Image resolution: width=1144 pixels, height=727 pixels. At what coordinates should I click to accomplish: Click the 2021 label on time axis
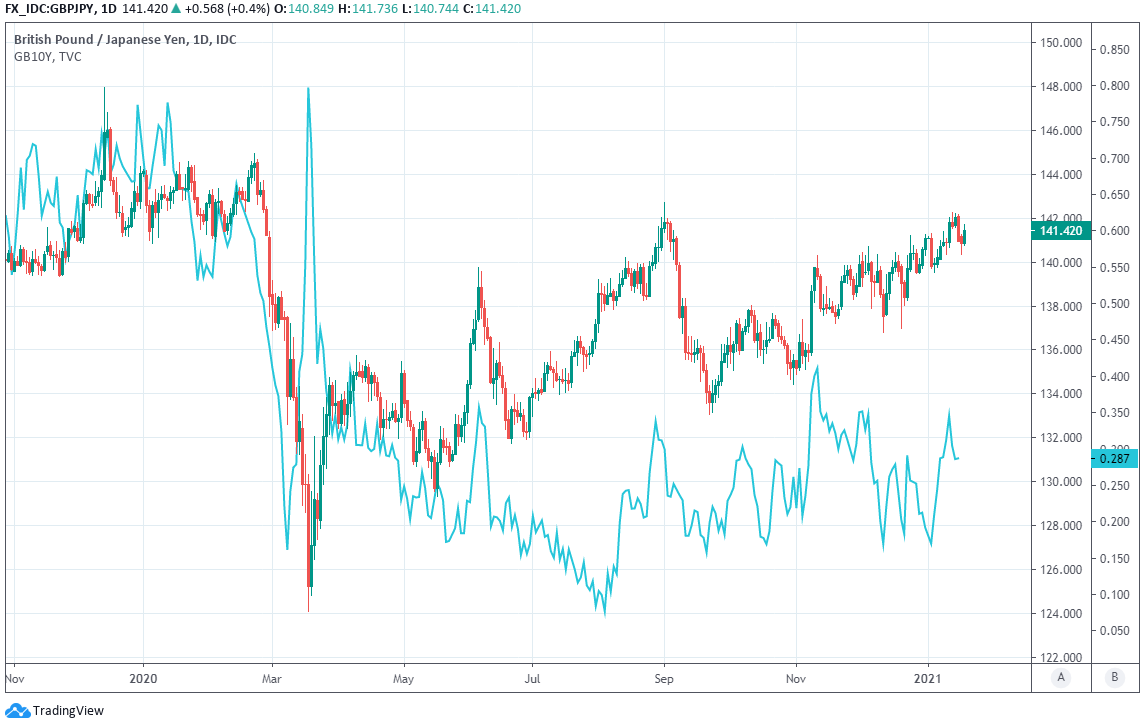929,677
